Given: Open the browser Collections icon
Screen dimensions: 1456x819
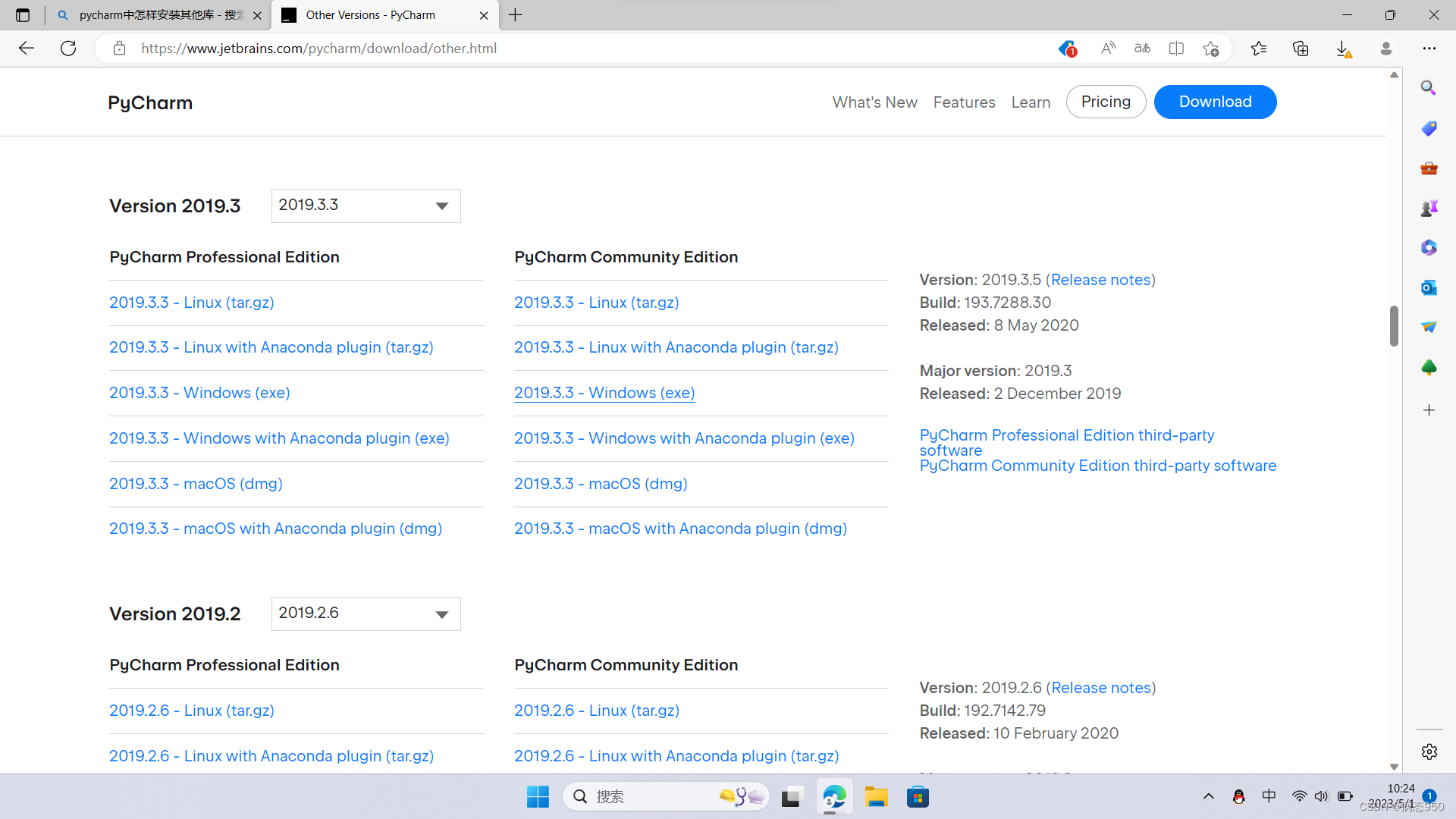Looking at the screenshot, I should tap(1301, 49).
